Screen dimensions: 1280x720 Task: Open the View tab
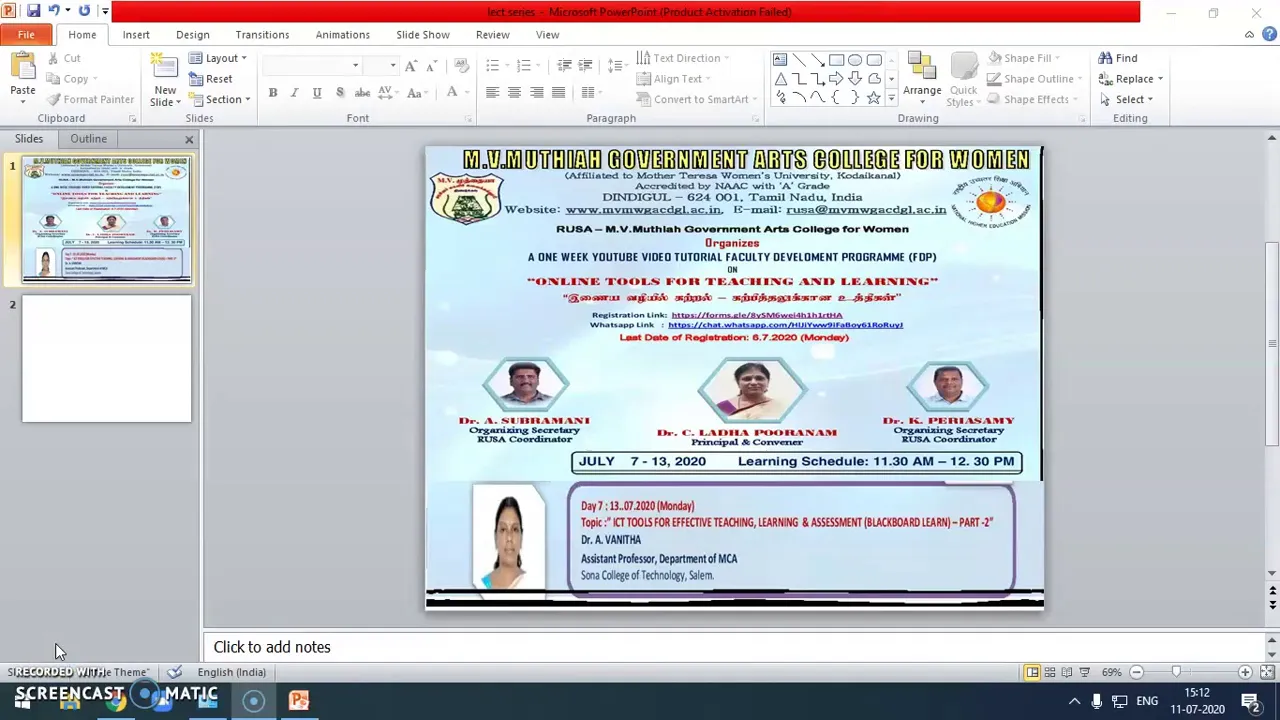[547, 35]
